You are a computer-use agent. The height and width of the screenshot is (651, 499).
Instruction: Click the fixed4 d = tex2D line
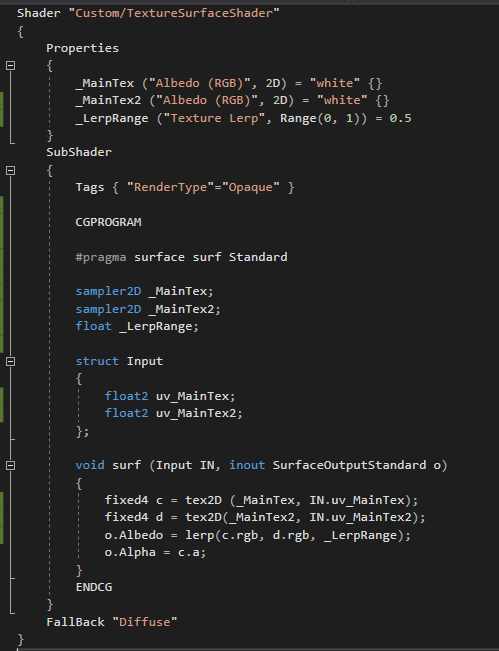tap(265, 517)
